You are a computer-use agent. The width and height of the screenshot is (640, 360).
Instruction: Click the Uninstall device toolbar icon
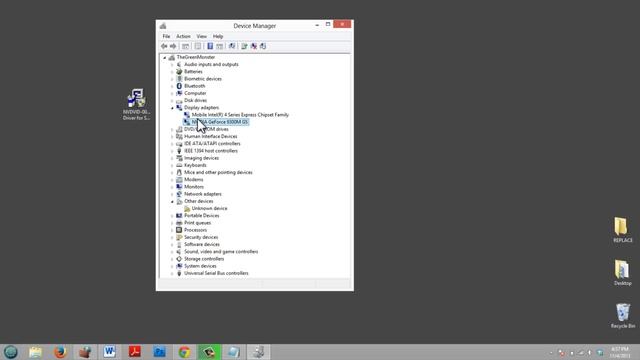[253, 46]
